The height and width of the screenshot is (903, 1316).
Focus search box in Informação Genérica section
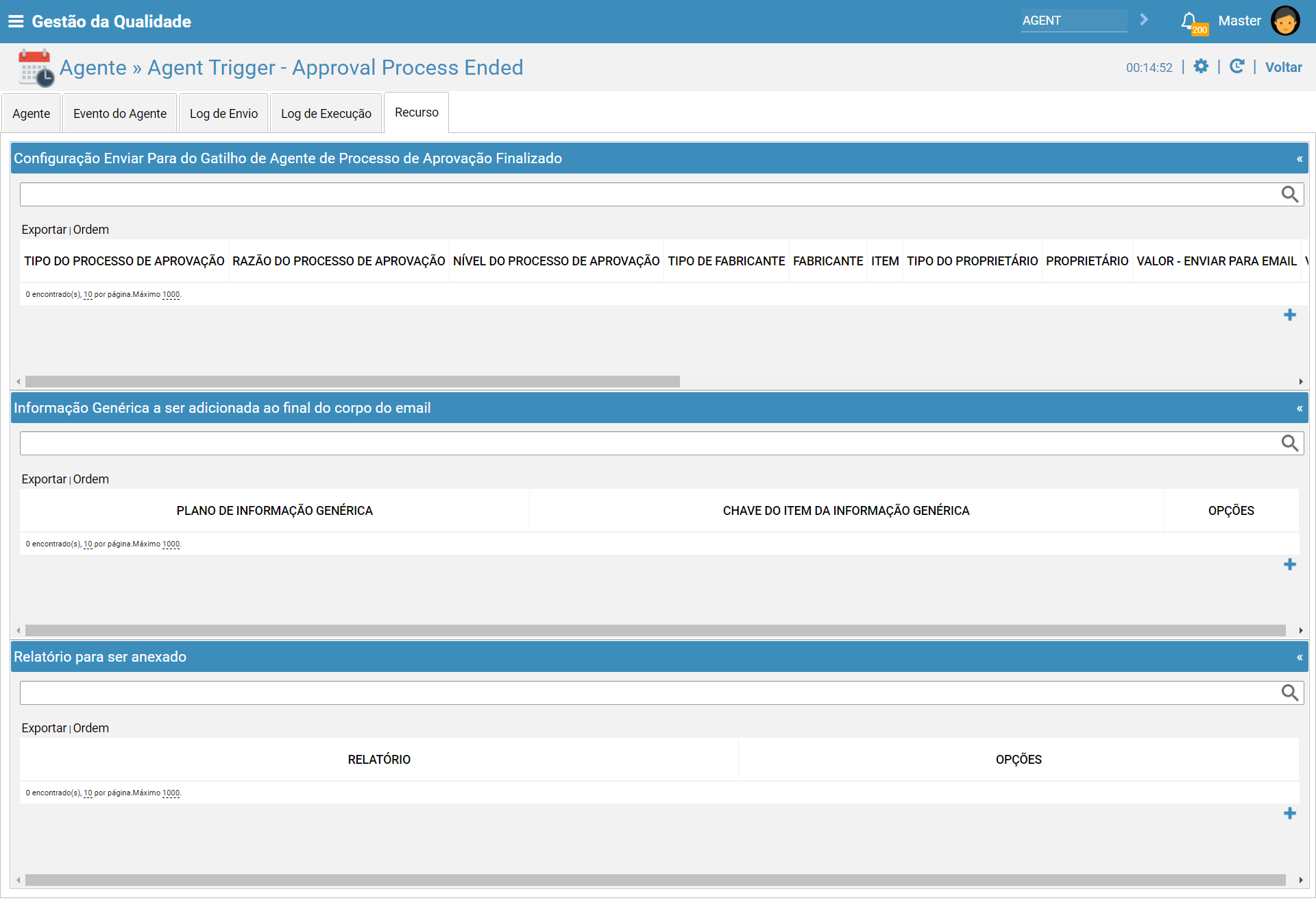coord(650,444)
